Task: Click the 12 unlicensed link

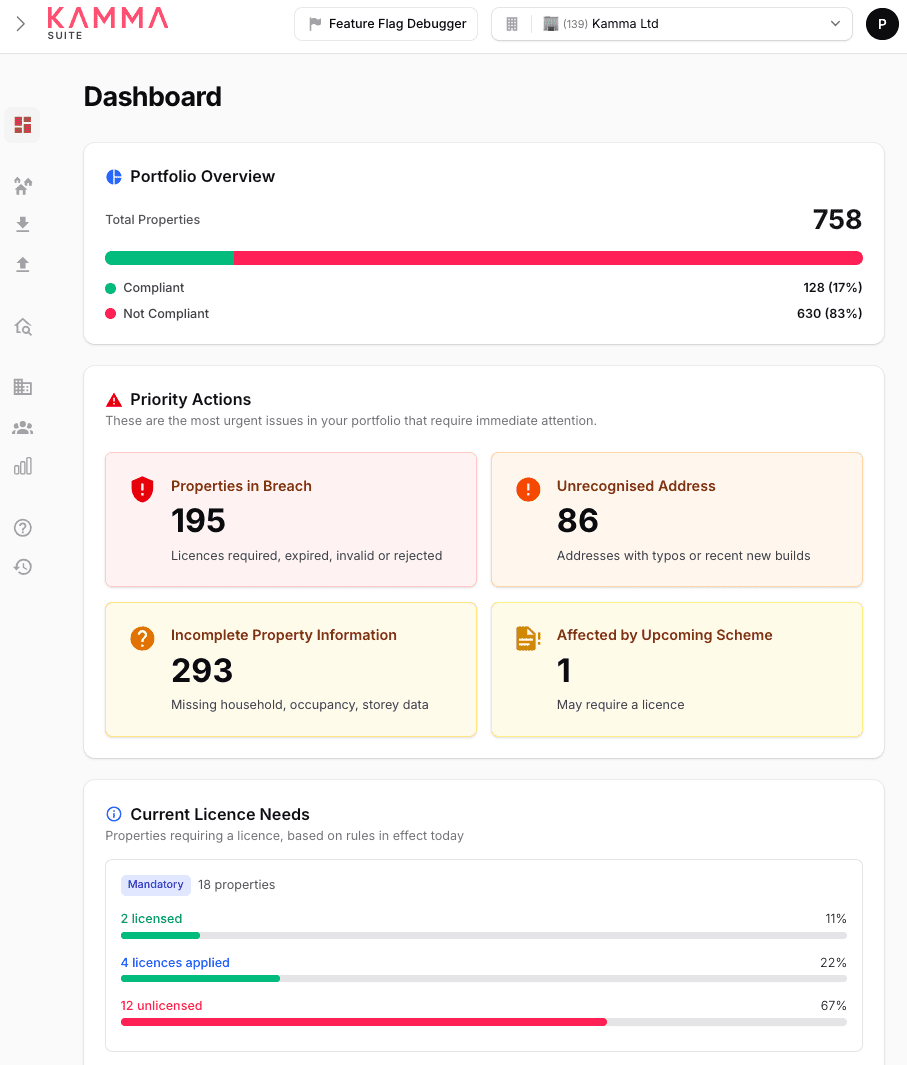Action: (162, 1005)
